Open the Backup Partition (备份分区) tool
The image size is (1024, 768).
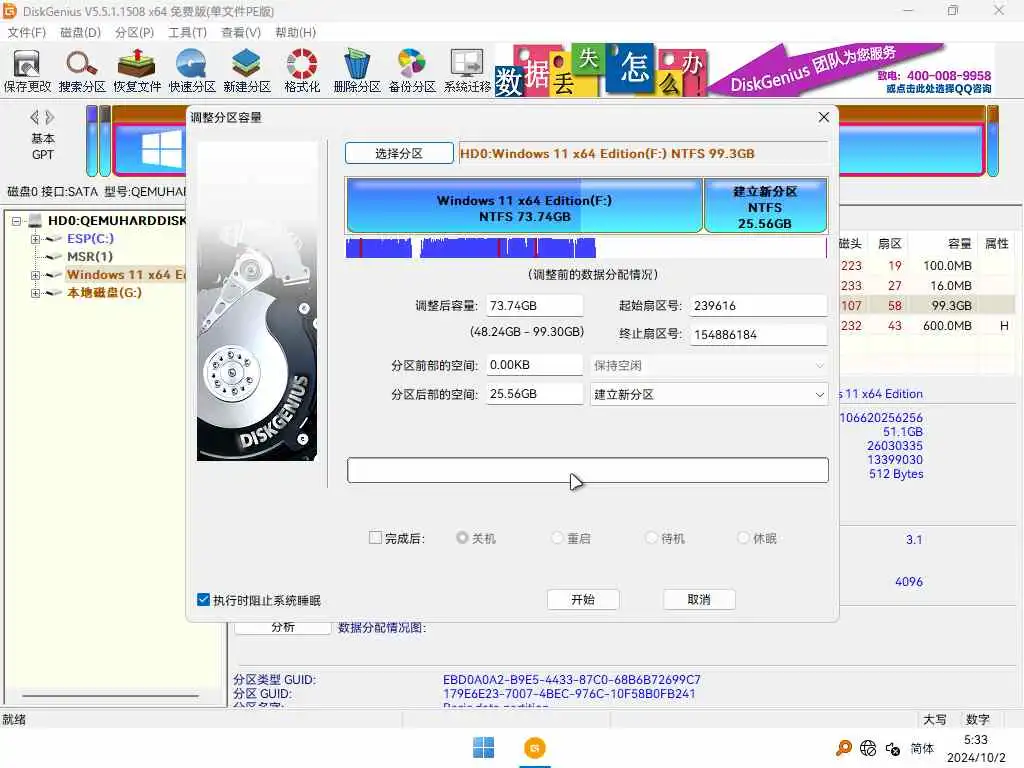(411, 71)
